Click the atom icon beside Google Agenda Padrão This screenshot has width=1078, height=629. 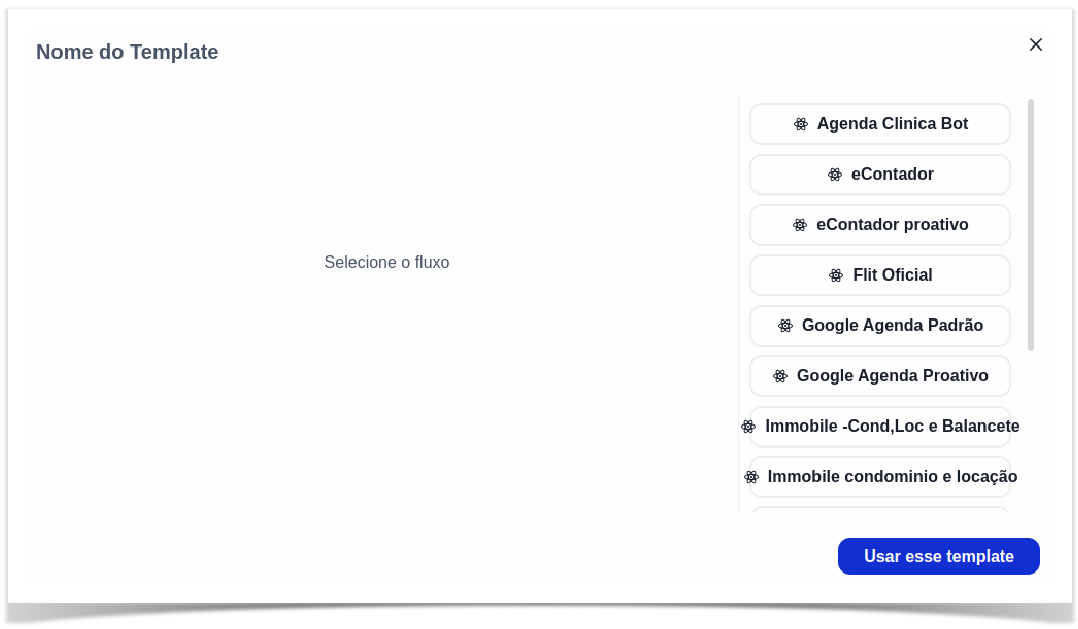(785, 326)
